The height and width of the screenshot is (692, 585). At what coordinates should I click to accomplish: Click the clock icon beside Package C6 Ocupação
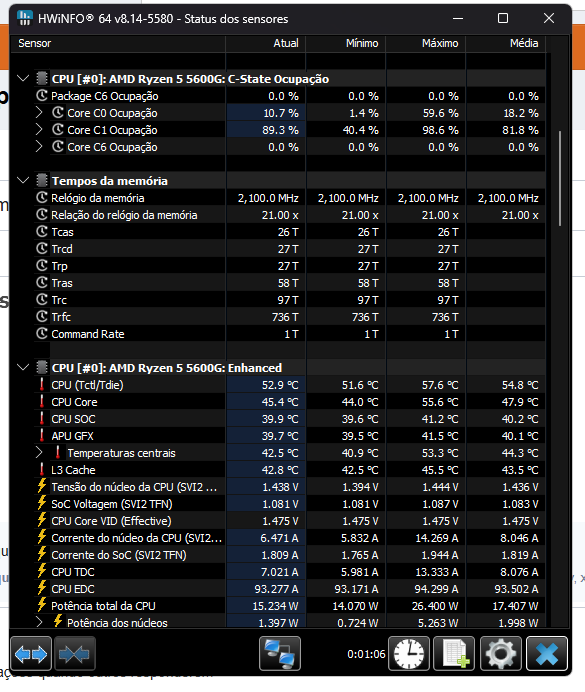(41, 96)
